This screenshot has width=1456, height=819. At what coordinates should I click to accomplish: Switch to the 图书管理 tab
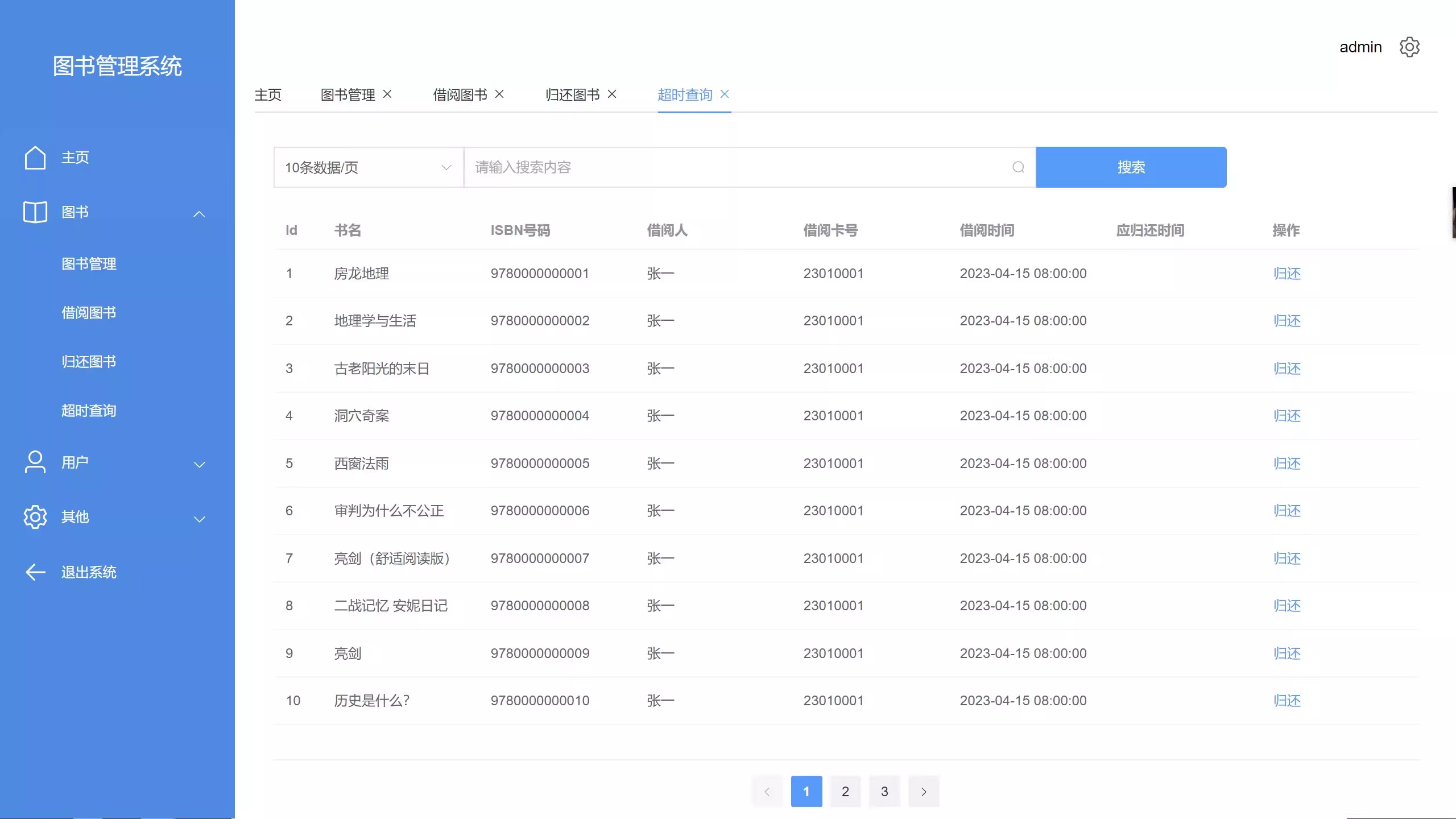[x=348, y=95]
